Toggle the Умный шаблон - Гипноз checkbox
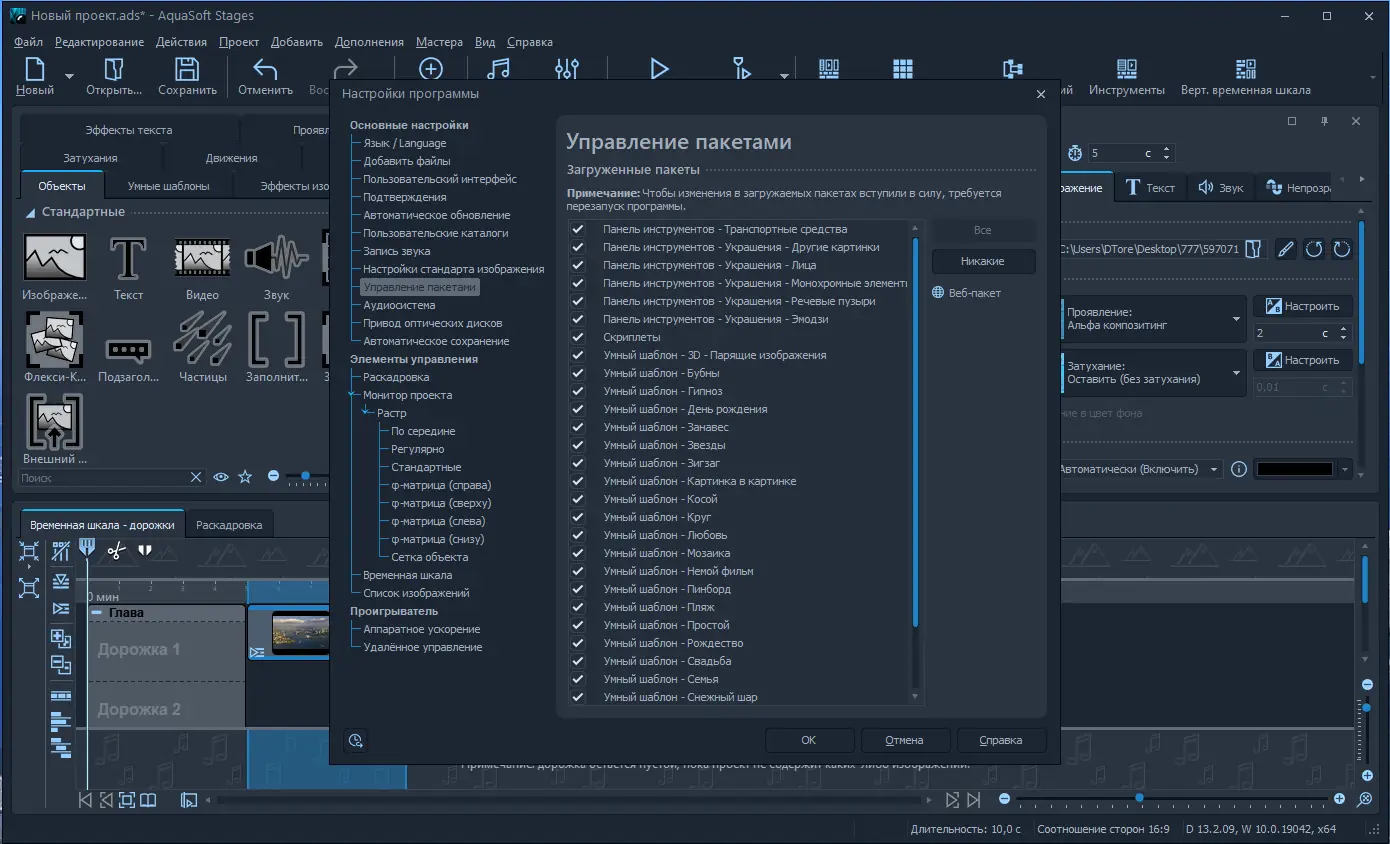This screenshot has height=844, width=1390. 578,391
